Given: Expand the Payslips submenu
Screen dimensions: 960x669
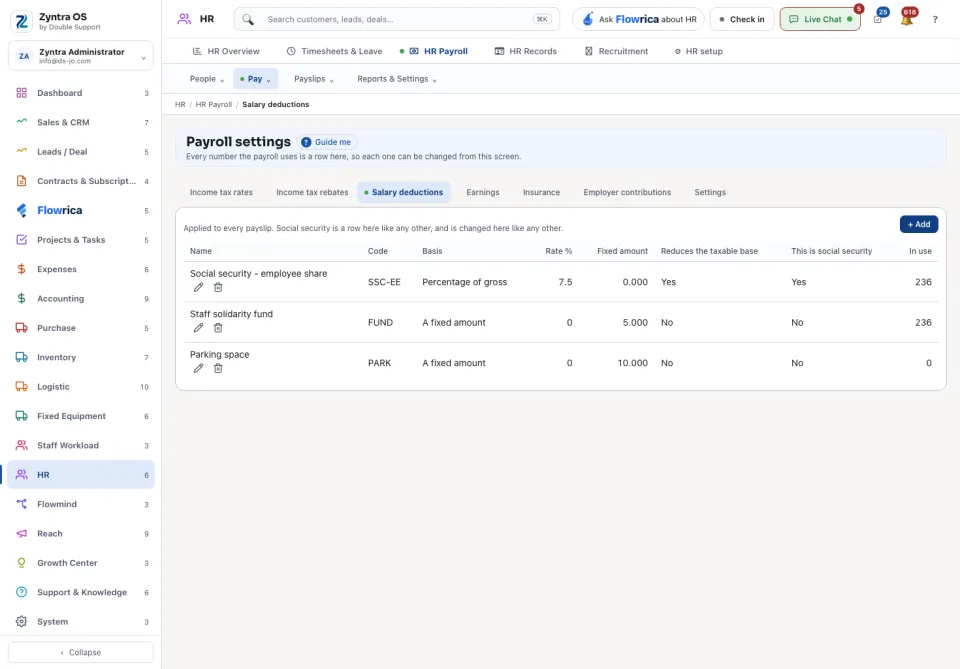Looking at the screenshot, I should tap(313, 79).
